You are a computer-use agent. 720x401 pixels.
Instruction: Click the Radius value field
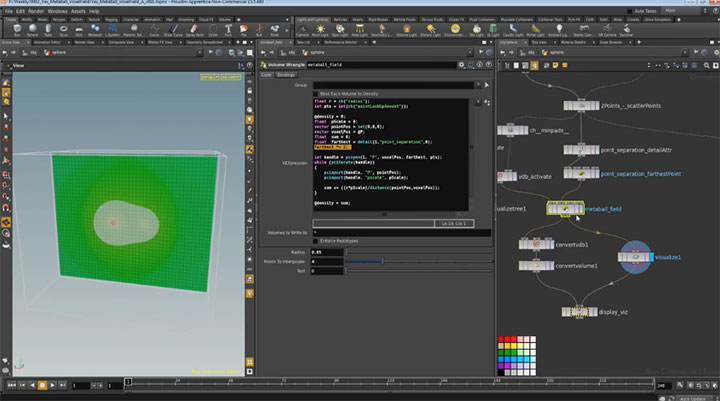point(327,252)
